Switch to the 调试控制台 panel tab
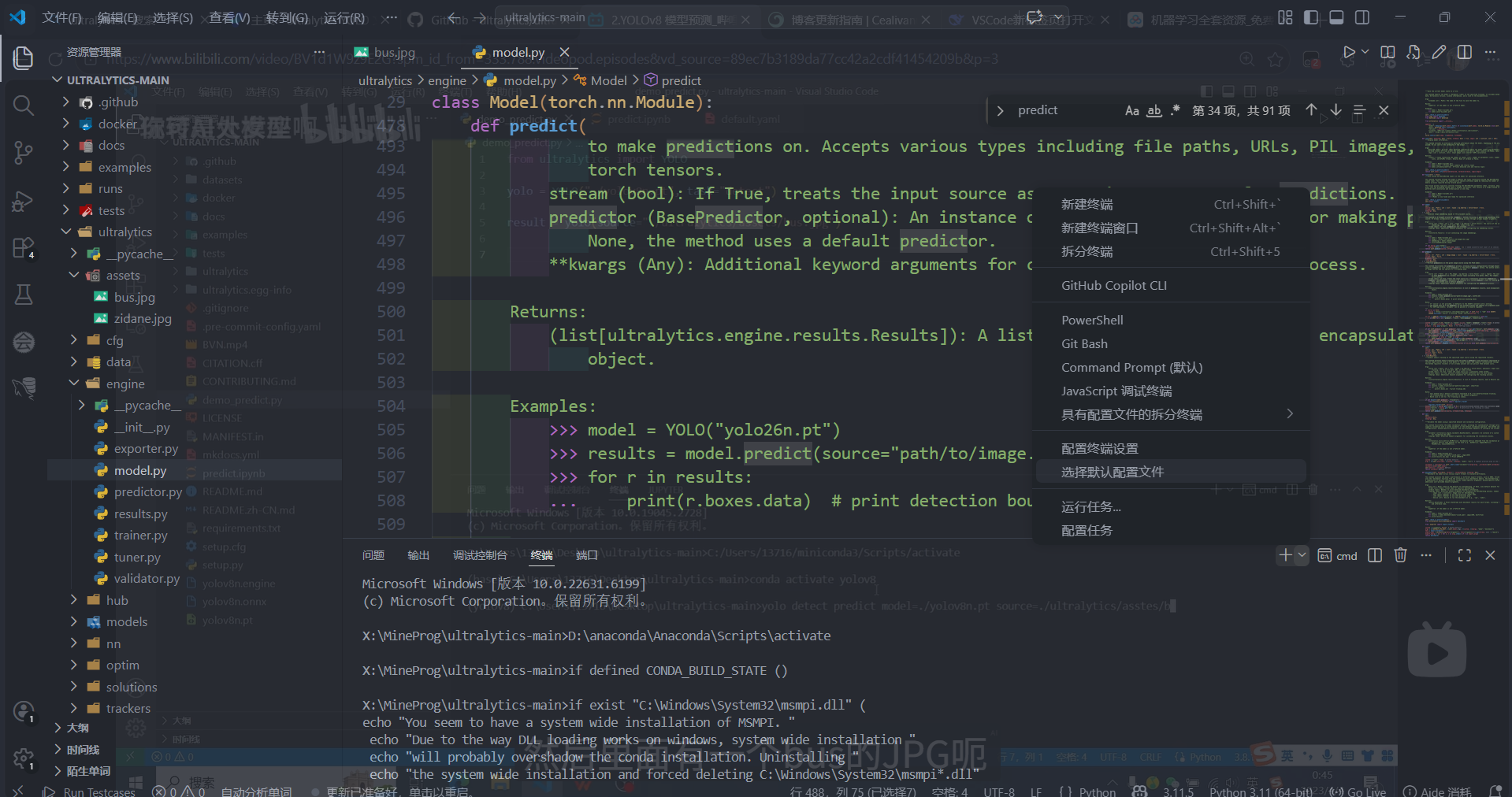 pos(479,555)
